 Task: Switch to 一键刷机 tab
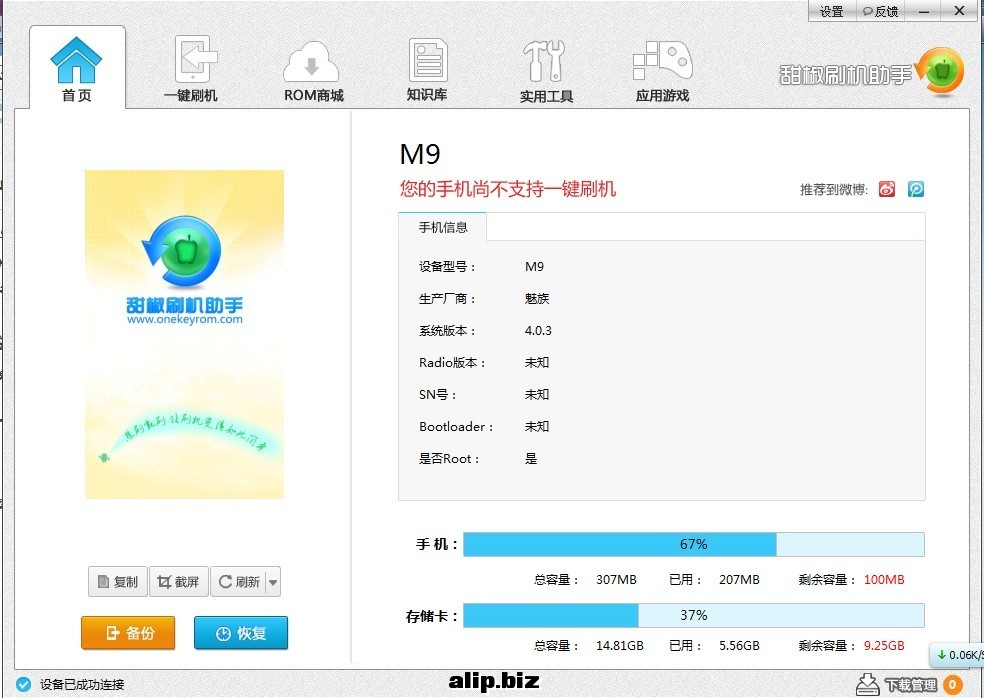click(x=191, y=68)
